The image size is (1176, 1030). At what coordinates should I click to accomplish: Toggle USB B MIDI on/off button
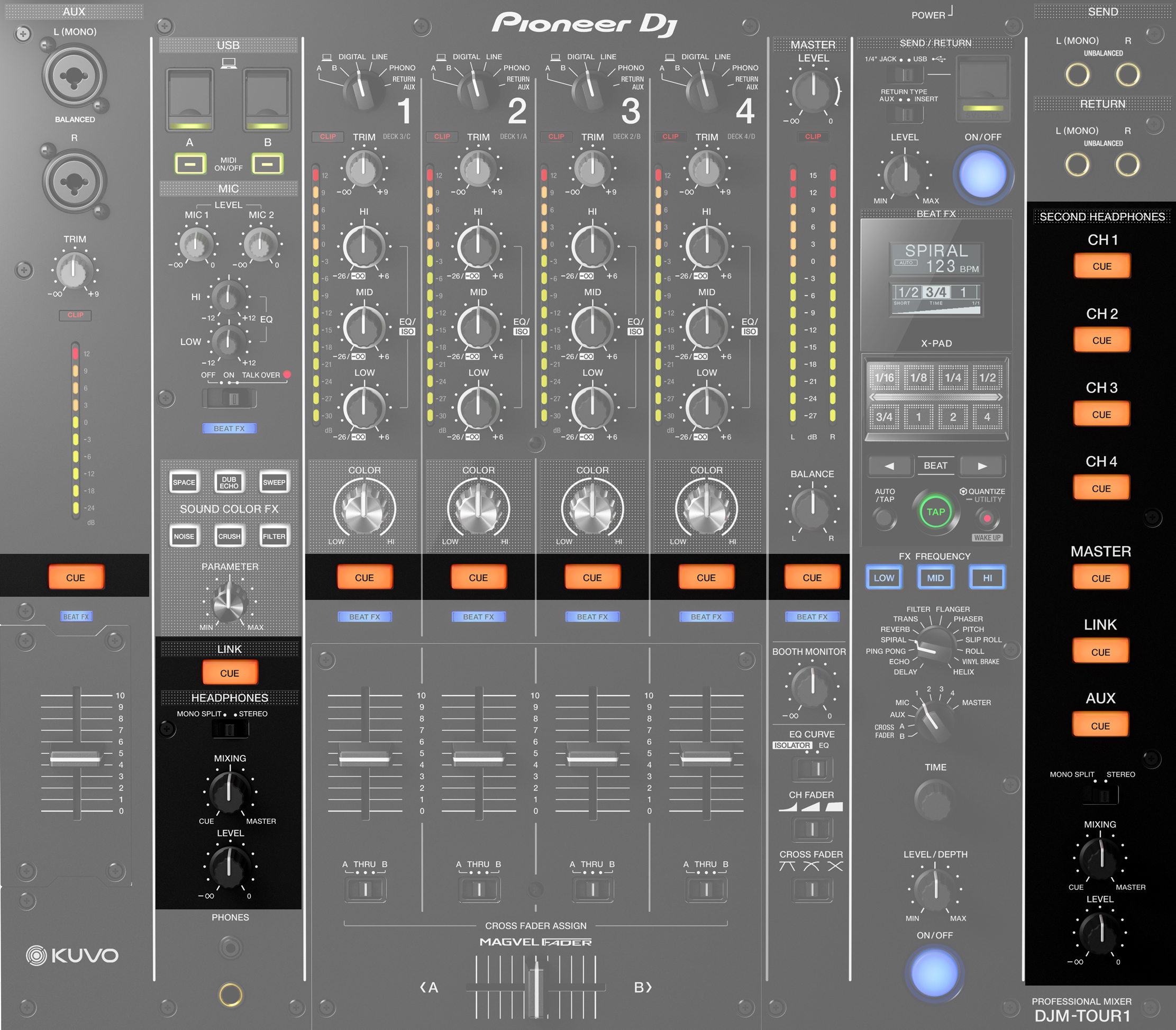[x=267, y=164]
